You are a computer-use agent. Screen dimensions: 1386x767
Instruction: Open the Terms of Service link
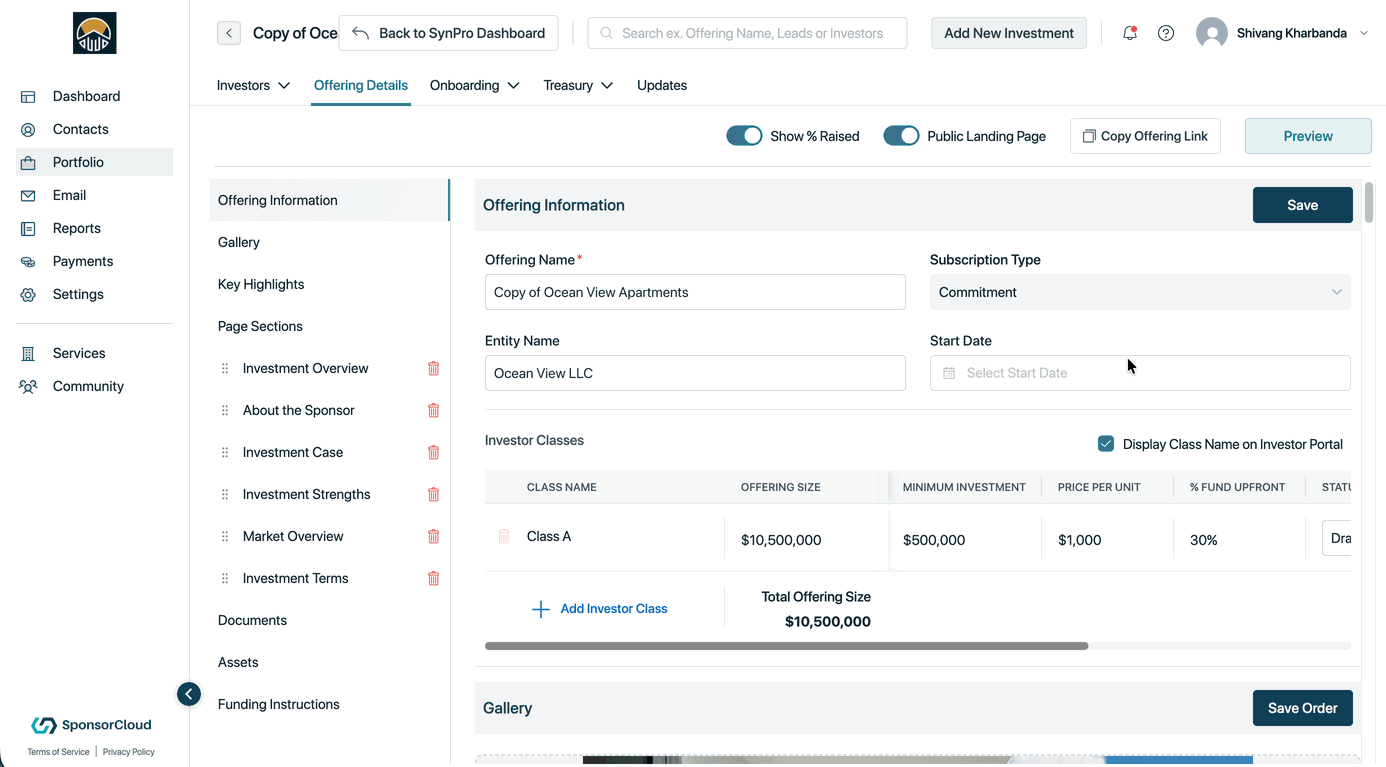pos(58,752)
